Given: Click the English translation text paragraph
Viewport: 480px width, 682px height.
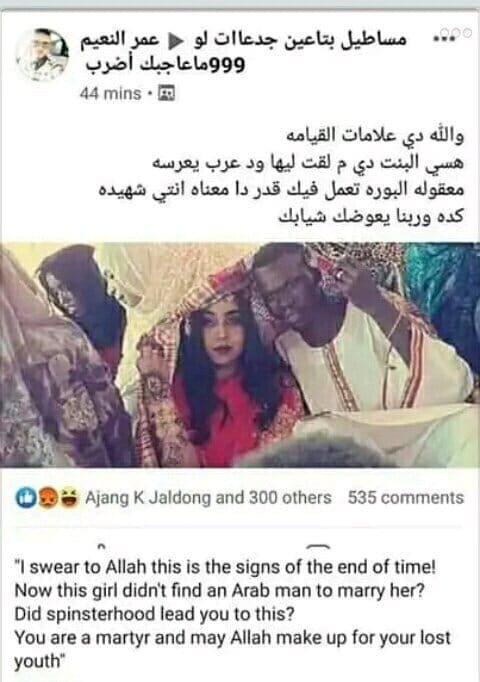Looking at the screenshot, I should pyautogui.click(x=233, y=614).
